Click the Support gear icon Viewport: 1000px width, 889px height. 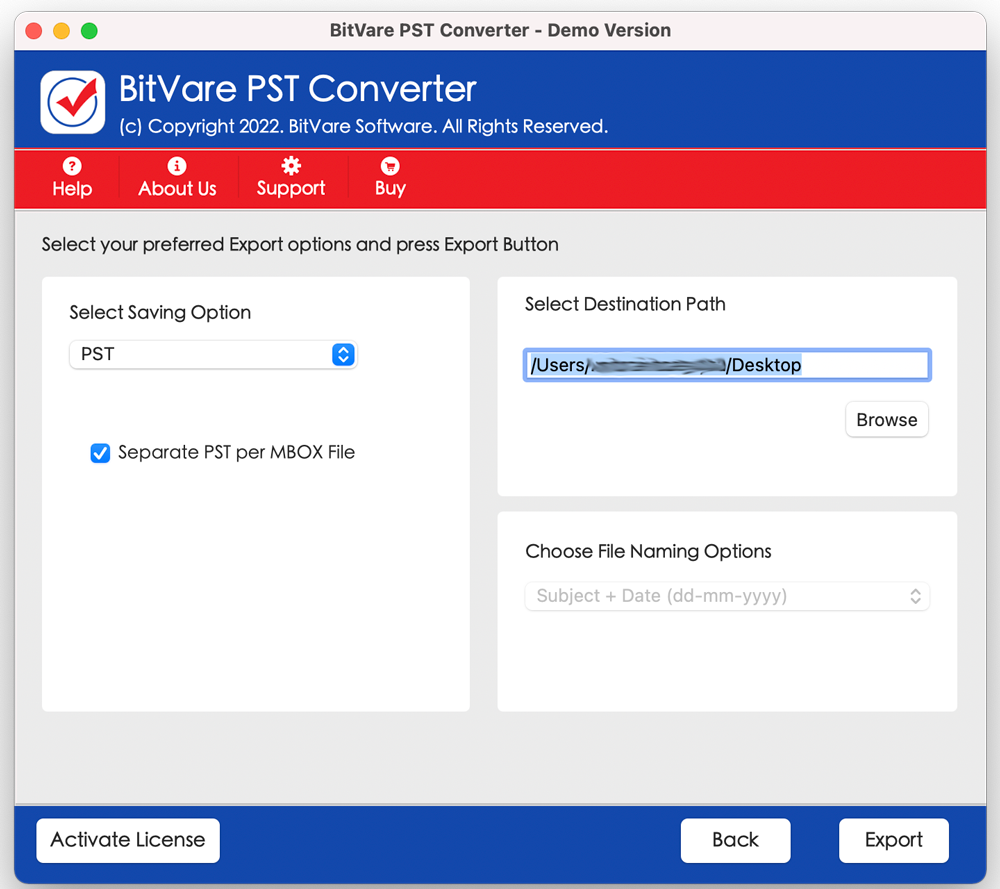point(290,166)
